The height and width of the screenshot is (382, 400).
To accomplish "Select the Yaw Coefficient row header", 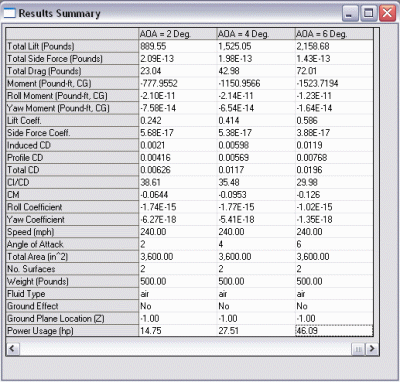I will coord(72,220).
